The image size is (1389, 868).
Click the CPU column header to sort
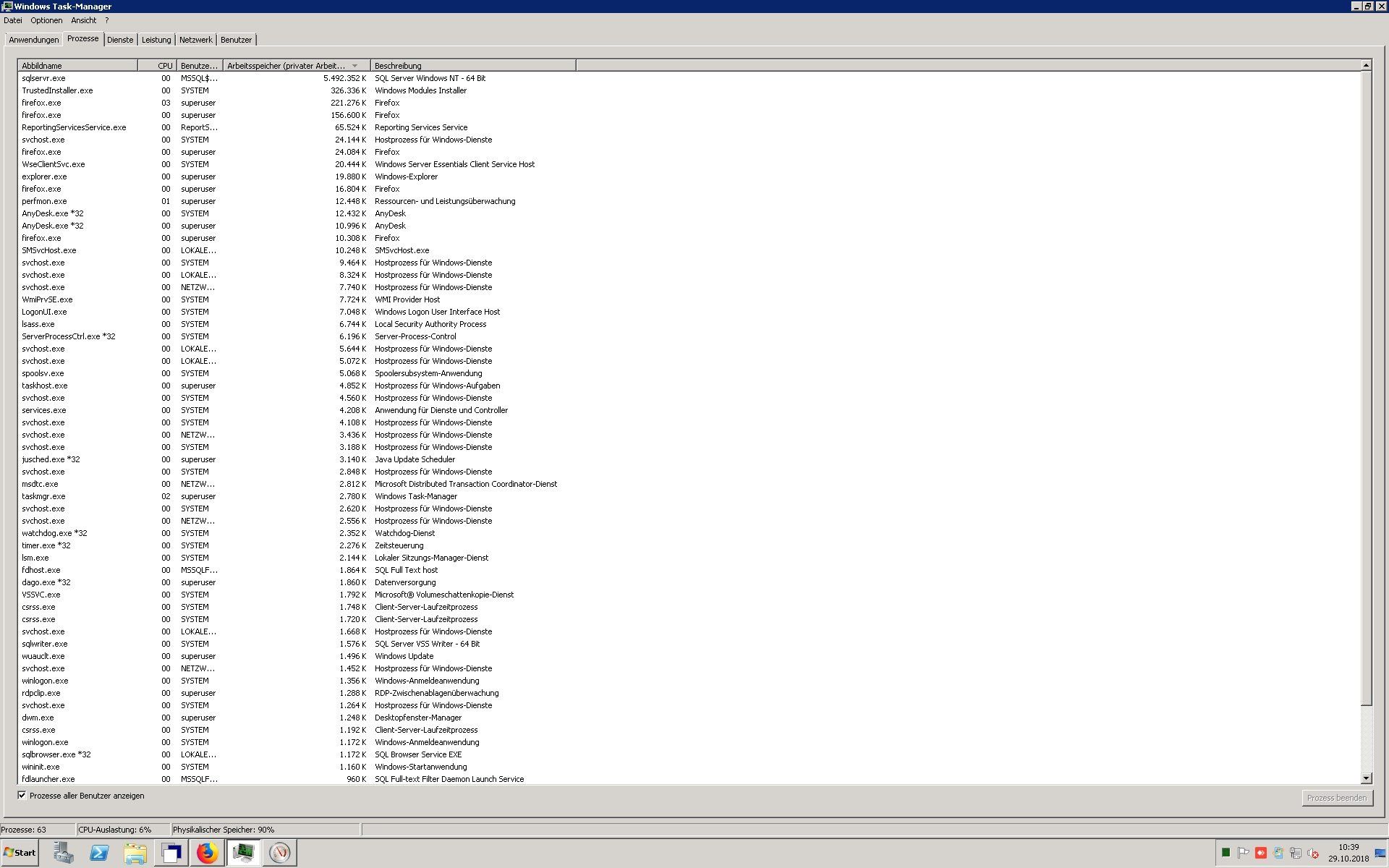156,65
